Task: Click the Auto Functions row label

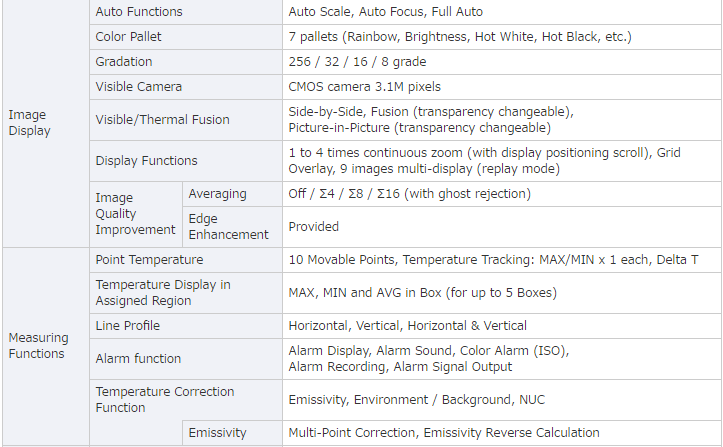Action: point(139,12)
